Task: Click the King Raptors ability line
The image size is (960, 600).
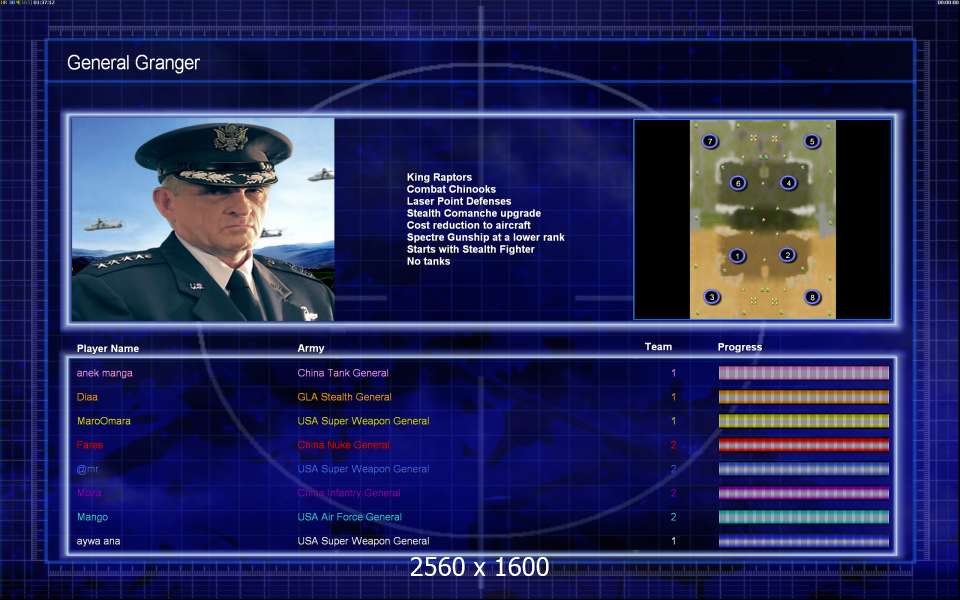Action: (x=439, y=177)
